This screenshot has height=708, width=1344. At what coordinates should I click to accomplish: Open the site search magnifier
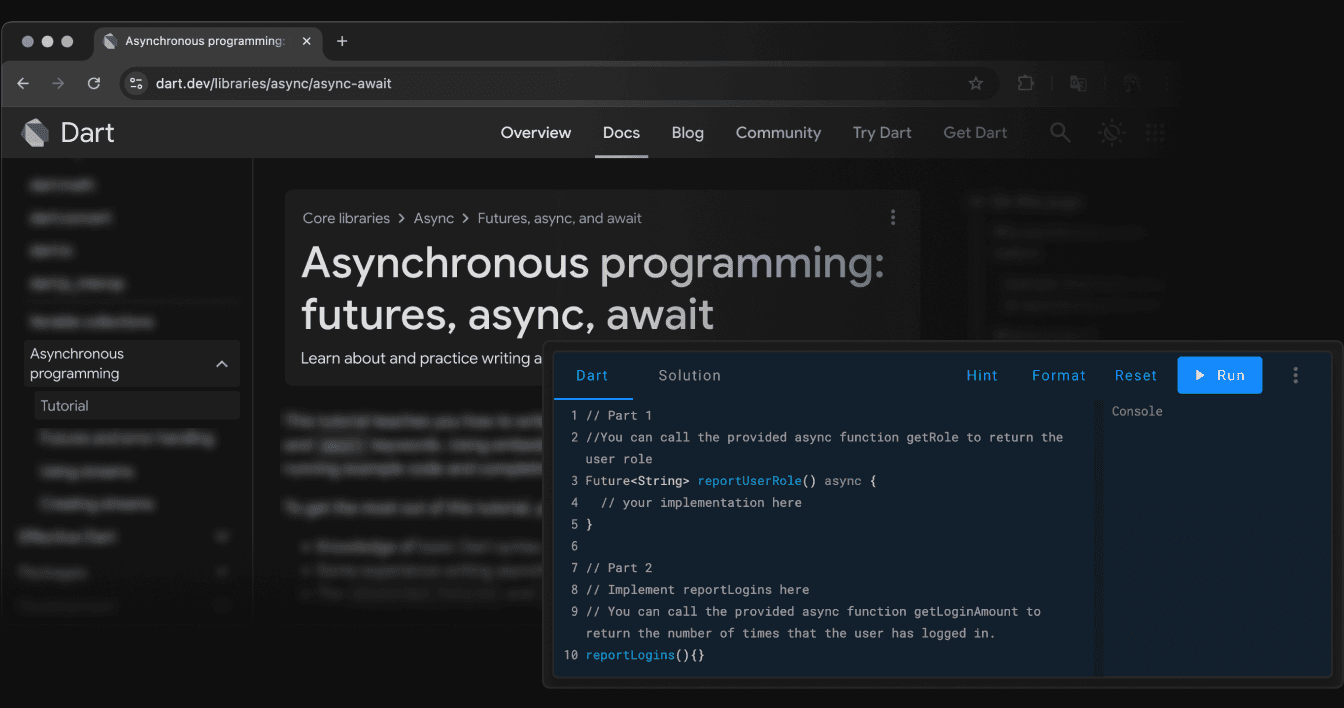pos(1060,132)
